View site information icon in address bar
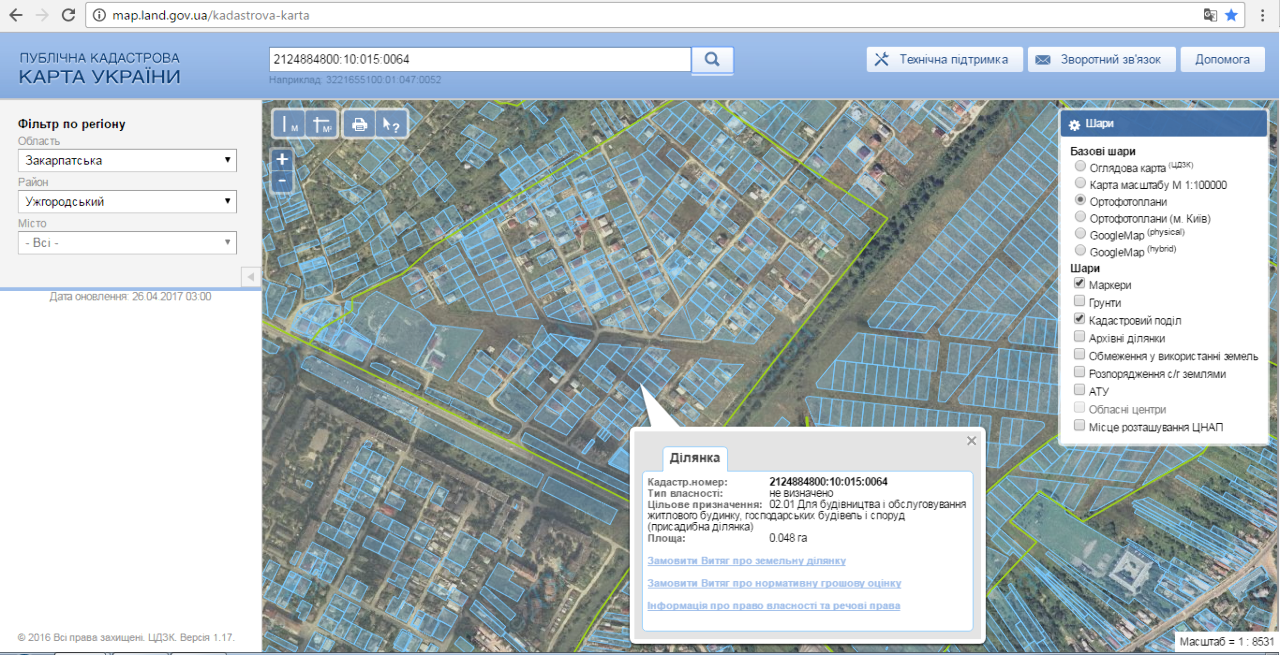The height and width of the screenshot is (655, 1280). 101,15
